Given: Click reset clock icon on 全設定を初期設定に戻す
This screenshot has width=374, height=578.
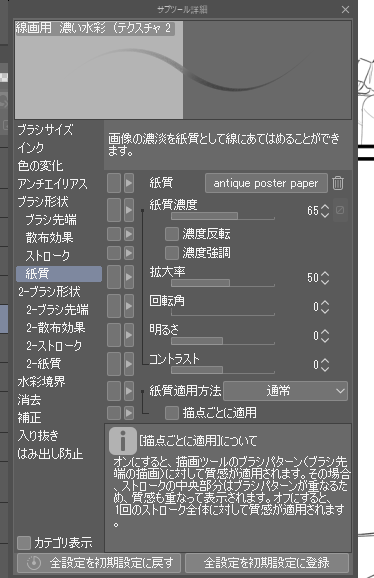Looking at the screenshot, I should point(34,563).
